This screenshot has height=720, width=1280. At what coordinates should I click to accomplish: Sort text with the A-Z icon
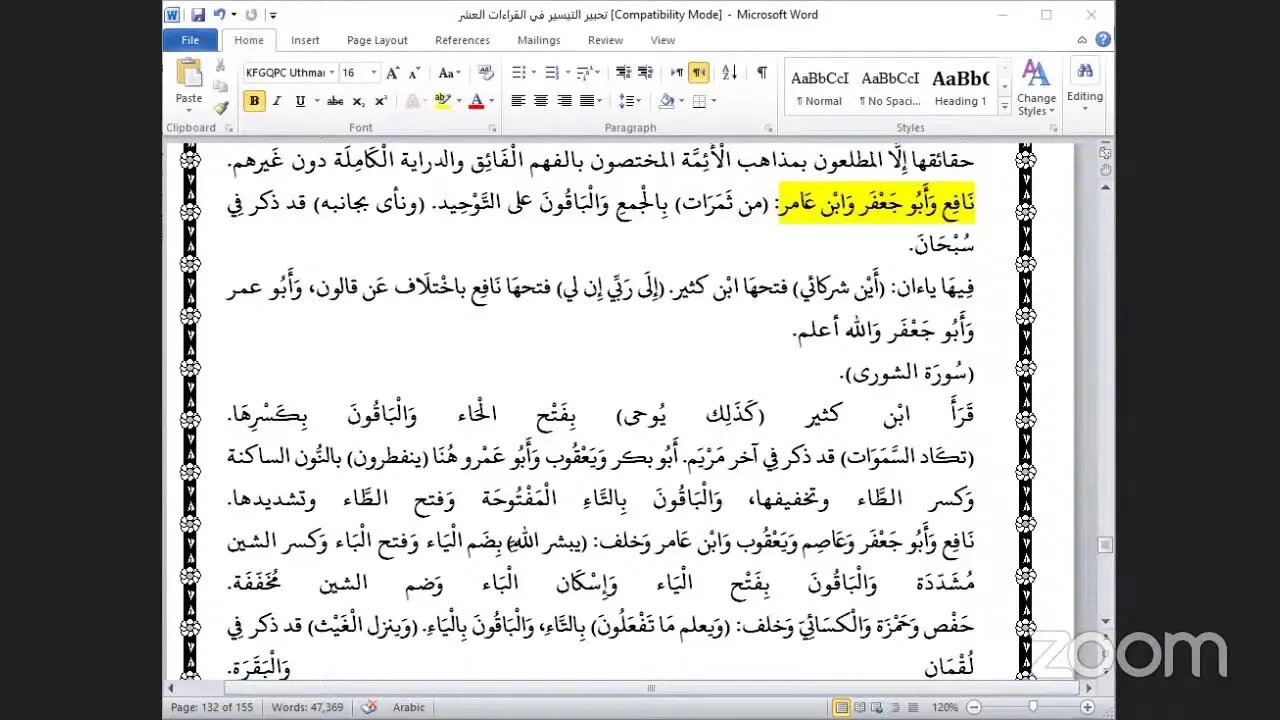pyautogui.click(x=730, y=72)
